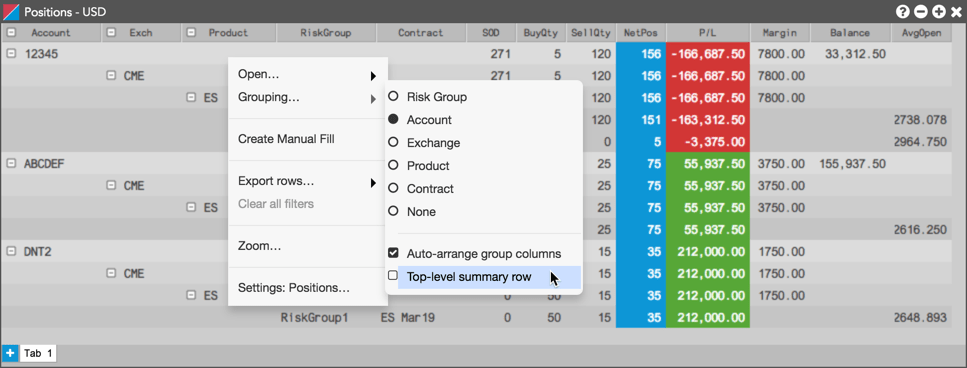Collapse account ABCDEF row
The image size is (967, 368).
11,163
